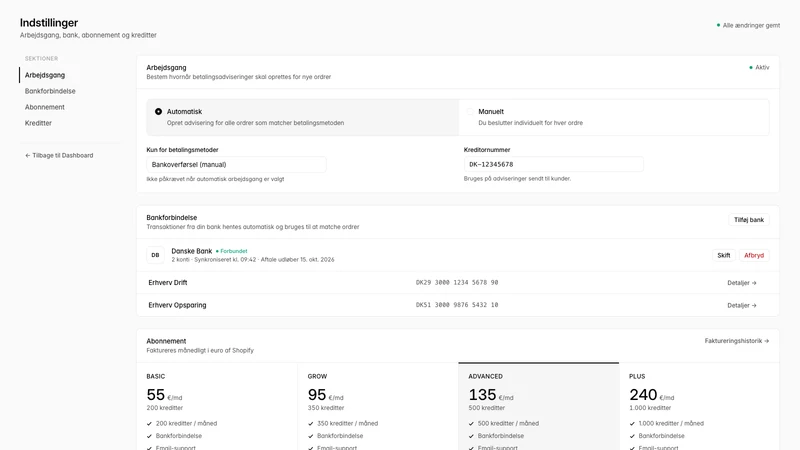Click the '240 €/md' price text

[x=652, y=395]
